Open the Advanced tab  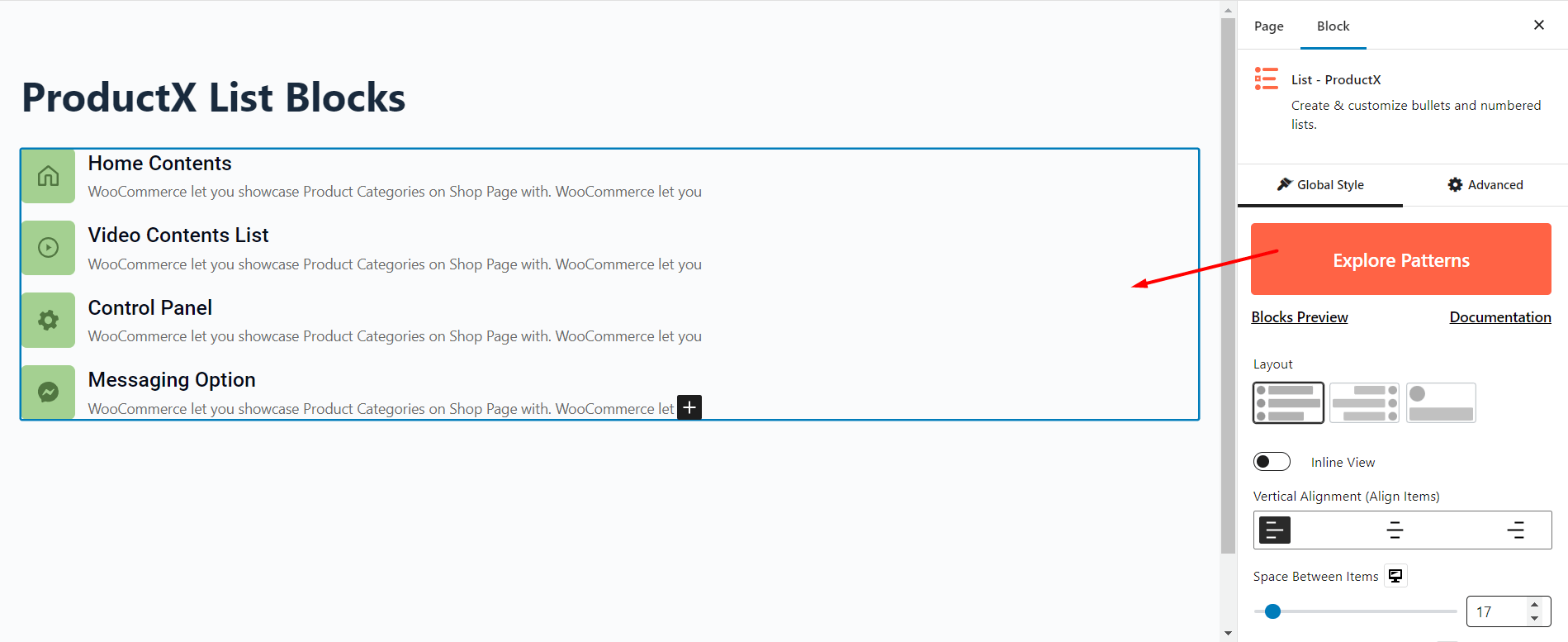pos(1485,185)
